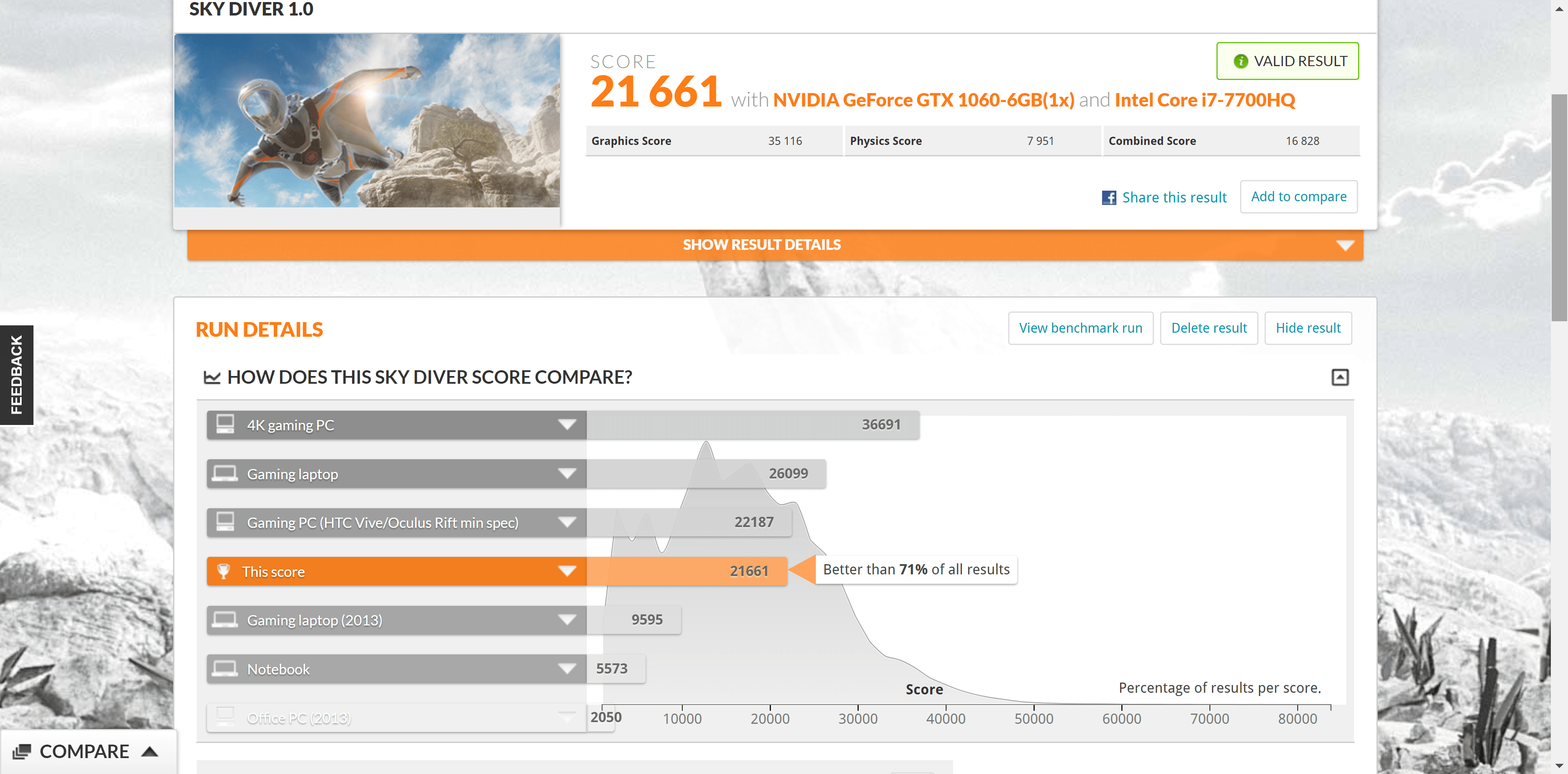Expand the 4K gaming PC dropdown arrow

coord(567,425)
